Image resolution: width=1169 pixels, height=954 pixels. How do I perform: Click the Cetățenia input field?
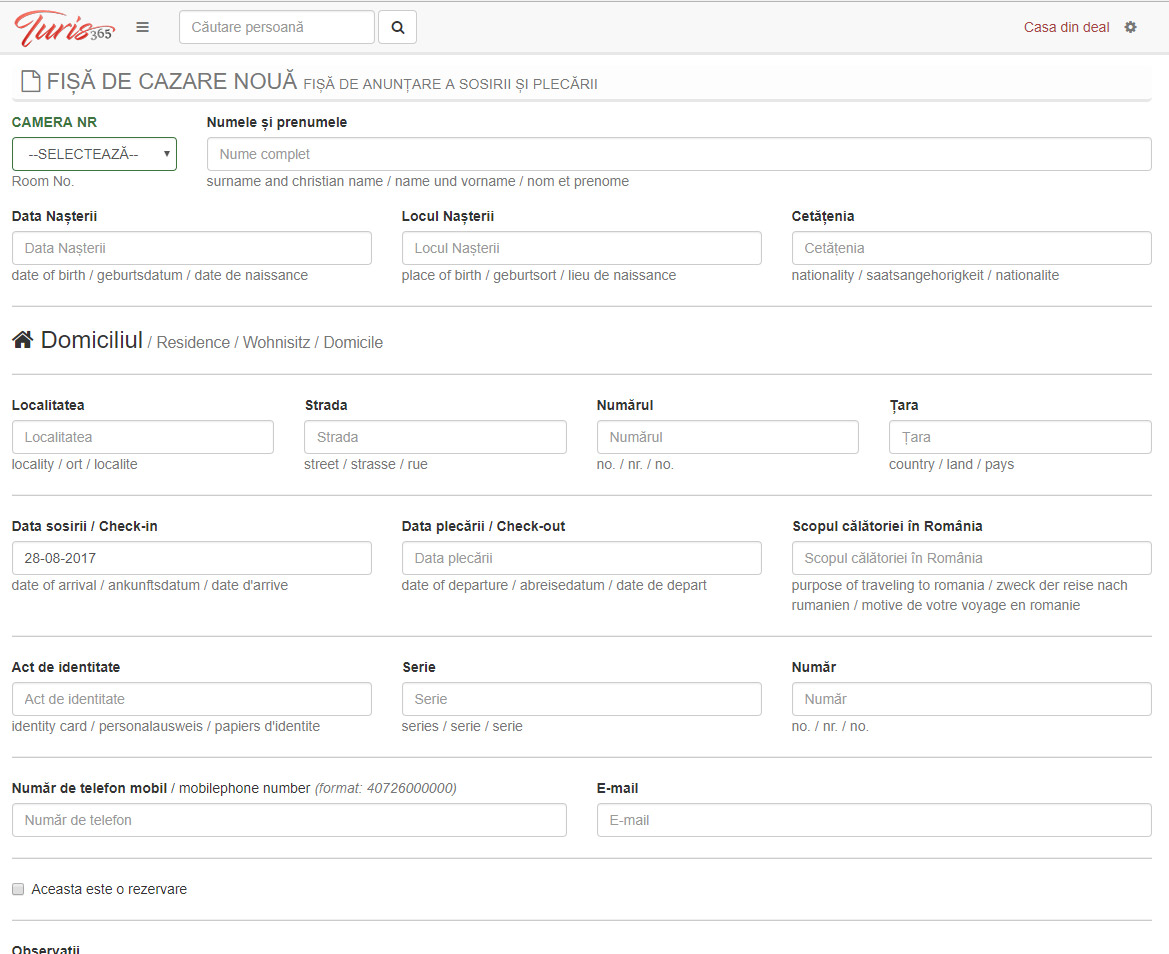click(x=971, y=248)
